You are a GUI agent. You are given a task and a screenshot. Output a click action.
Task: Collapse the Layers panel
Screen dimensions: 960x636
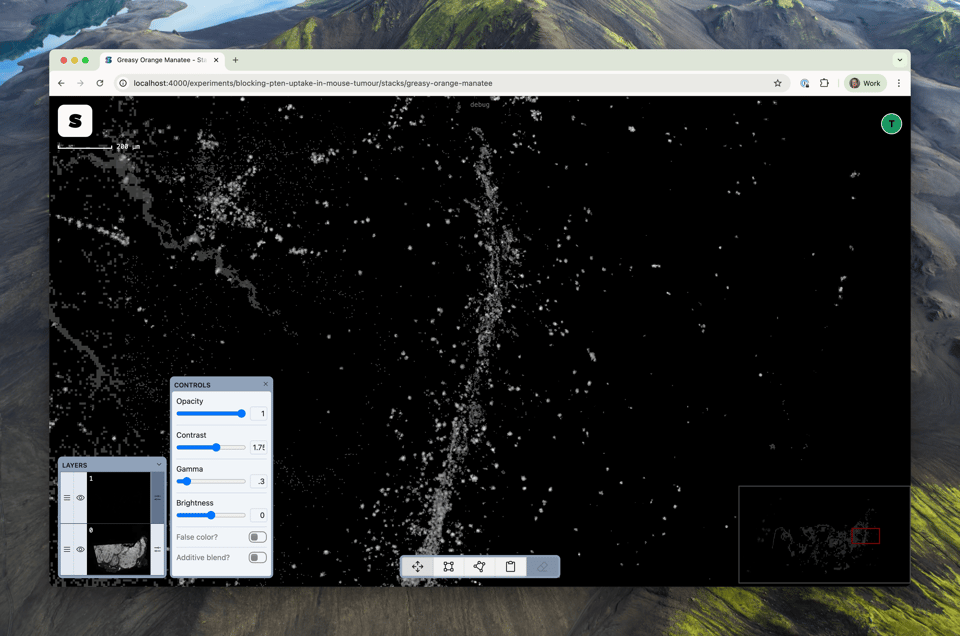tap(159, 465)
